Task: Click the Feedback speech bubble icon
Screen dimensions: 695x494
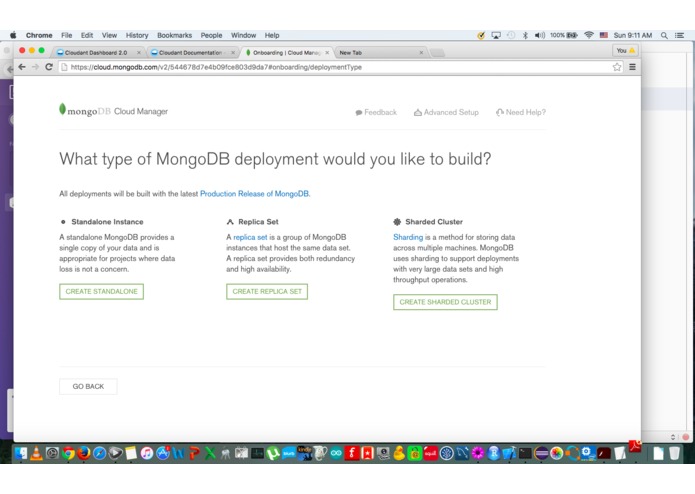Action: pyautogui.click(x=359, y=113)
